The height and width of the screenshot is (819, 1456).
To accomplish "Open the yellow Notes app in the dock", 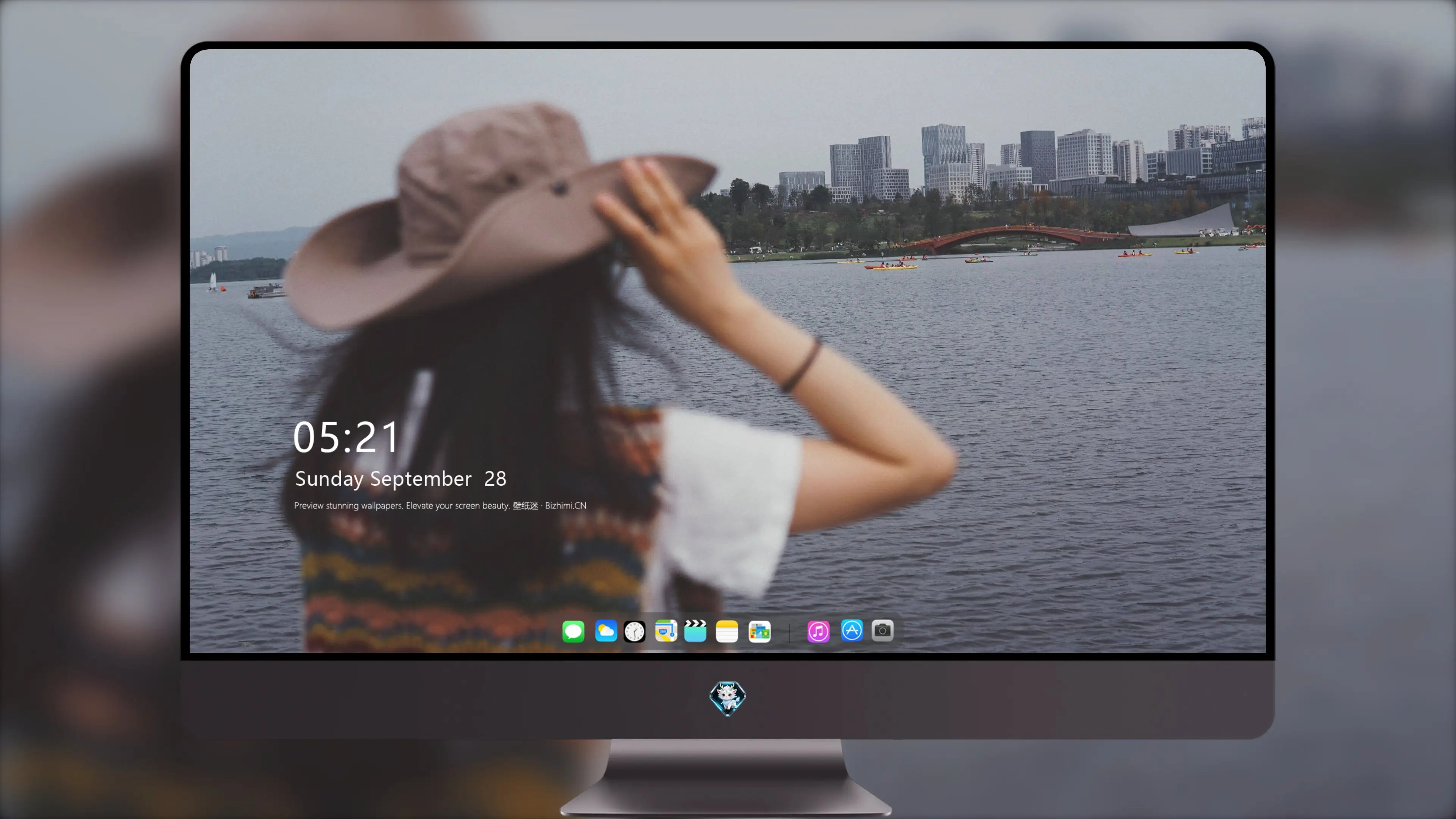I will pyautogui.click(x=727, y=631).
